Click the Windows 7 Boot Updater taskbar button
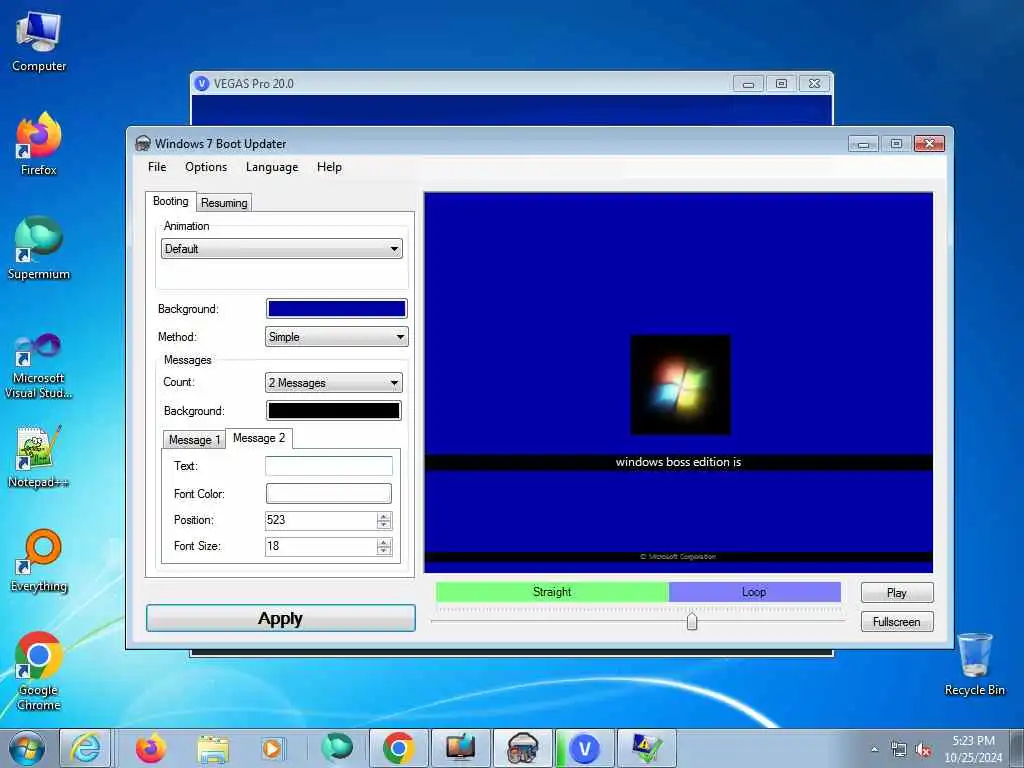The image size is (1024, 768). tap(522, 748)
